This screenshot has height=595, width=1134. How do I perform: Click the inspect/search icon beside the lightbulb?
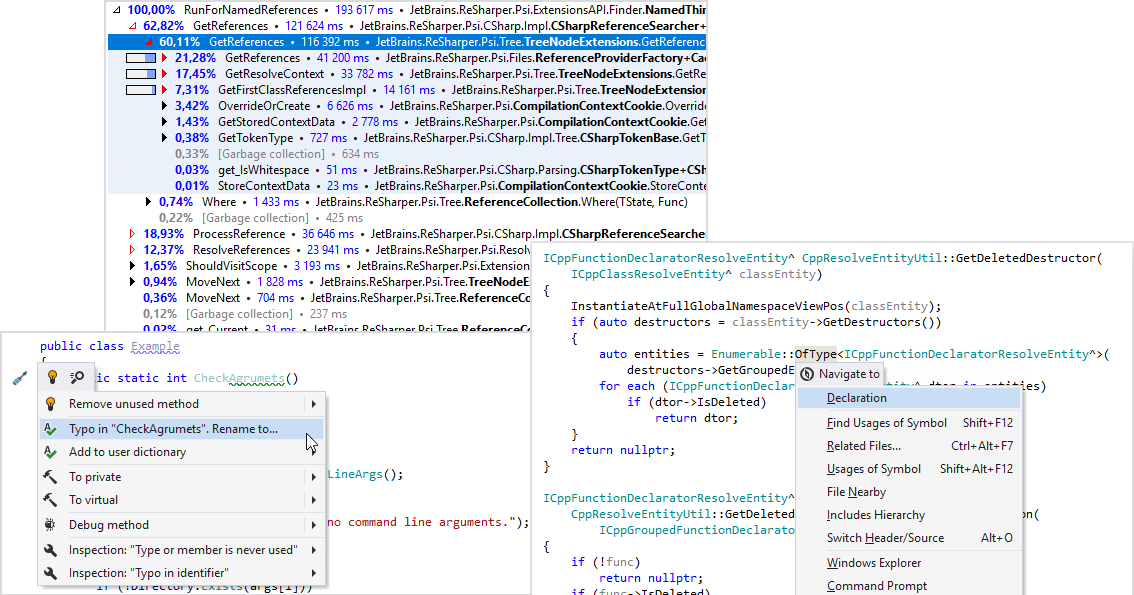(76, 377)
